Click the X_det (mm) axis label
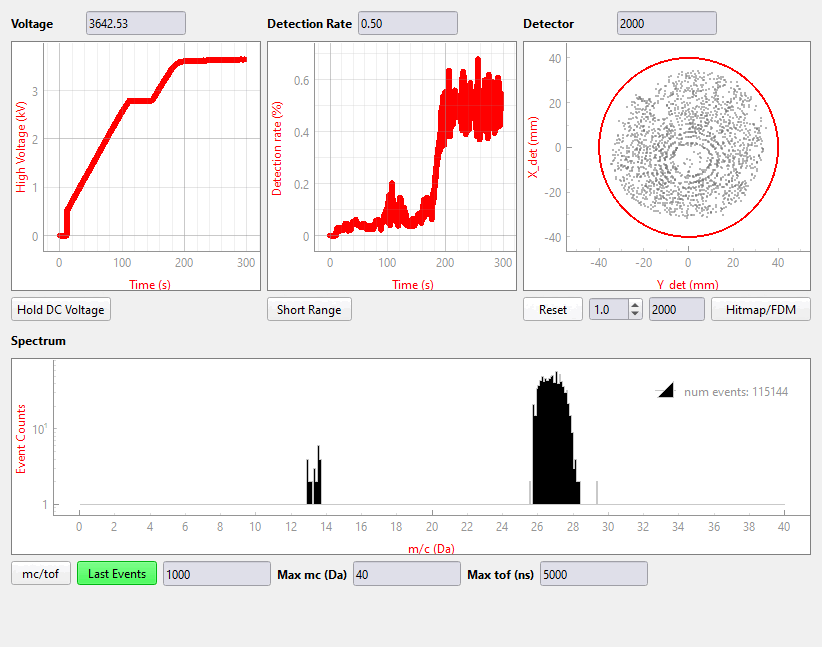The height and width of the screenshot is (647, 822). (x=533, y=147)
